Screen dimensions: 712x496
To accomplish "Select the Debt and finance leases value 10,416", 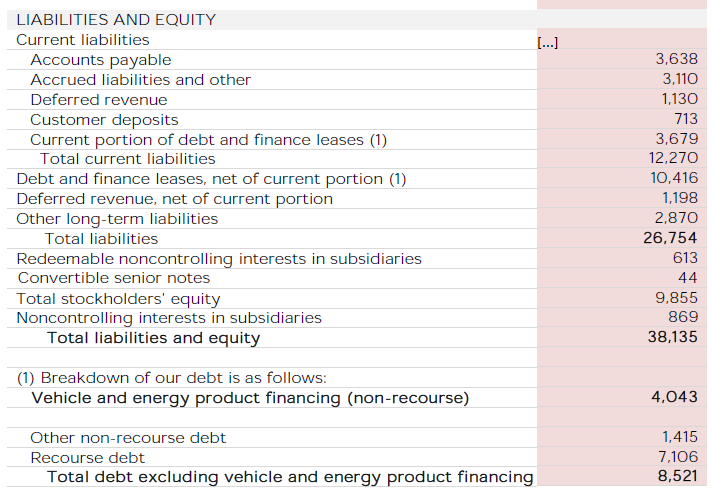I will (x=673, y=178).
